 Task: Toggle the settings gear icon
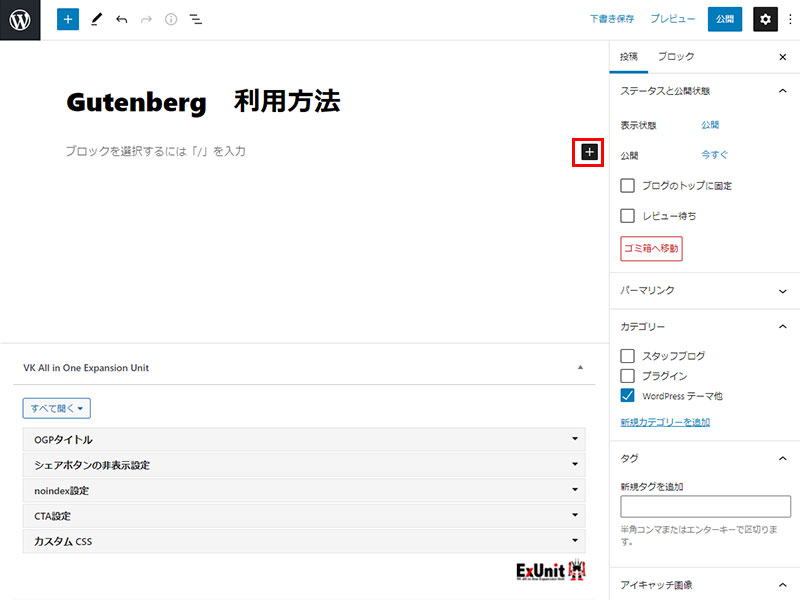click(x=765, y=19)
